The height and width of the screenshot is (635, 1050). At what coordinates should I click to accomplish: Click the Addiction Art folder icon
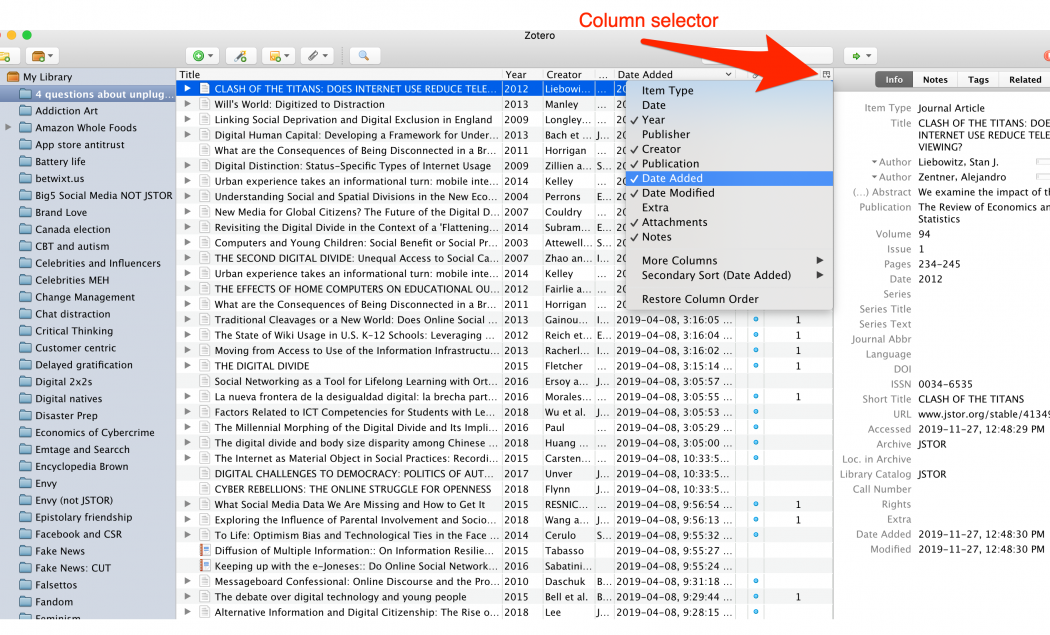[x=25, y=111]
